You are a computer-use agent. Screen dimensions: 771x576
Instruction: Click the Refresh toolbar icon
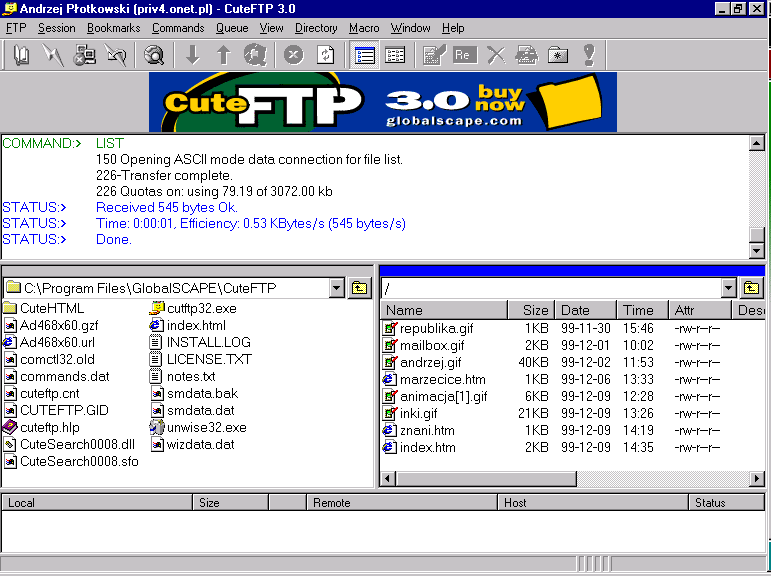pos(325,56)
